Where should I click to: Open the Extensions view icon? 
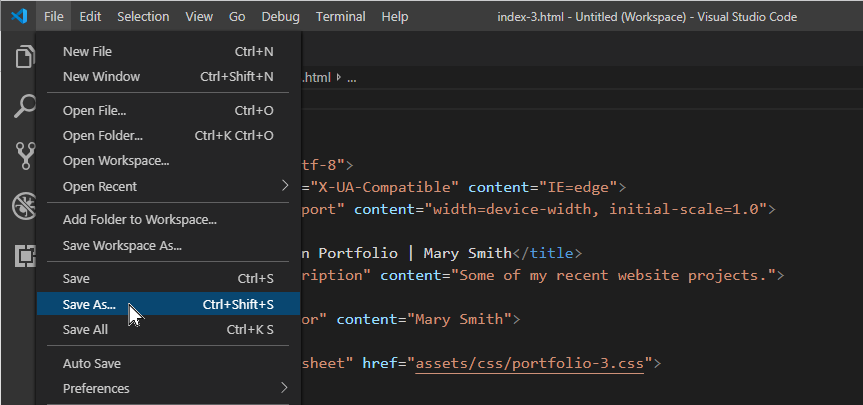[x=25, y=256]
